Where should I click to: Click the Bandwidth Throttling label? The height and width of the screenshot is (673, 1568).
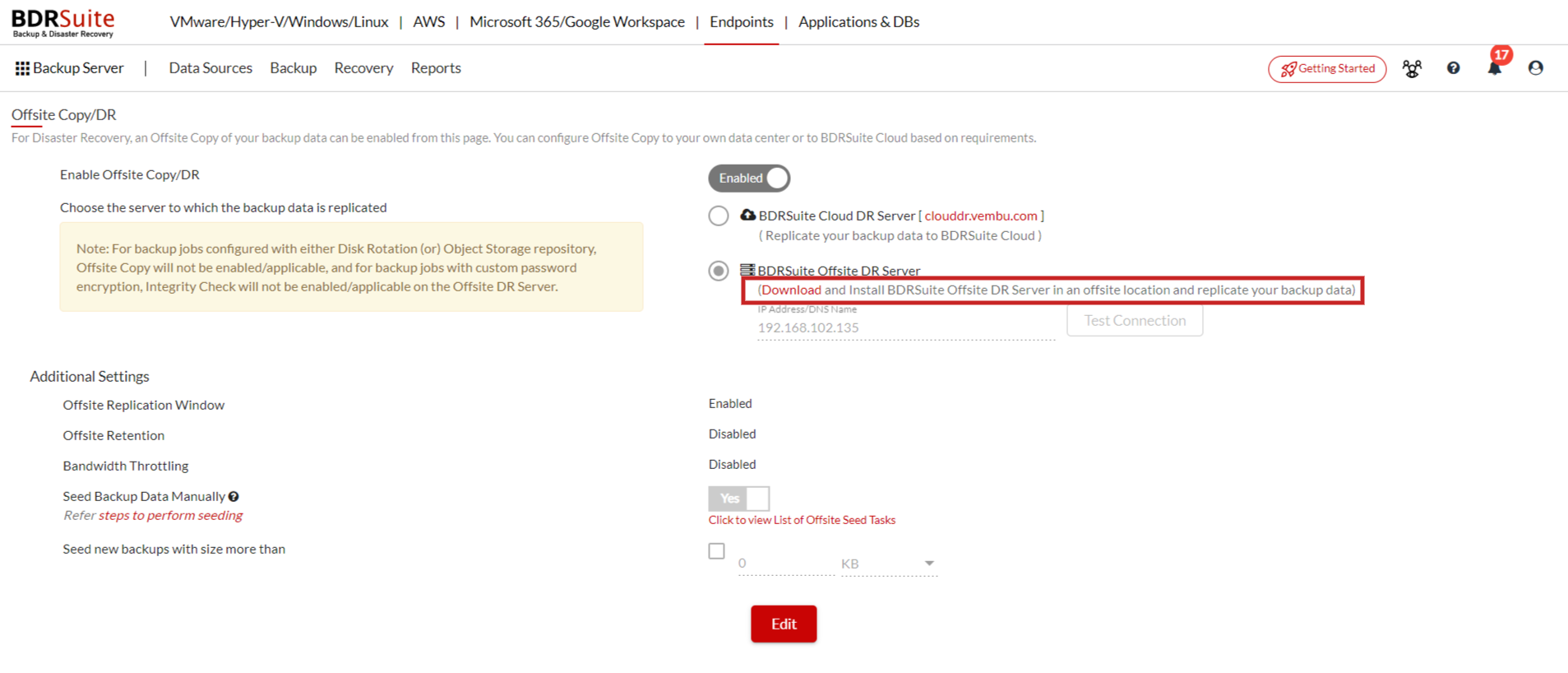pyautogui.click(x=126, y=466)
